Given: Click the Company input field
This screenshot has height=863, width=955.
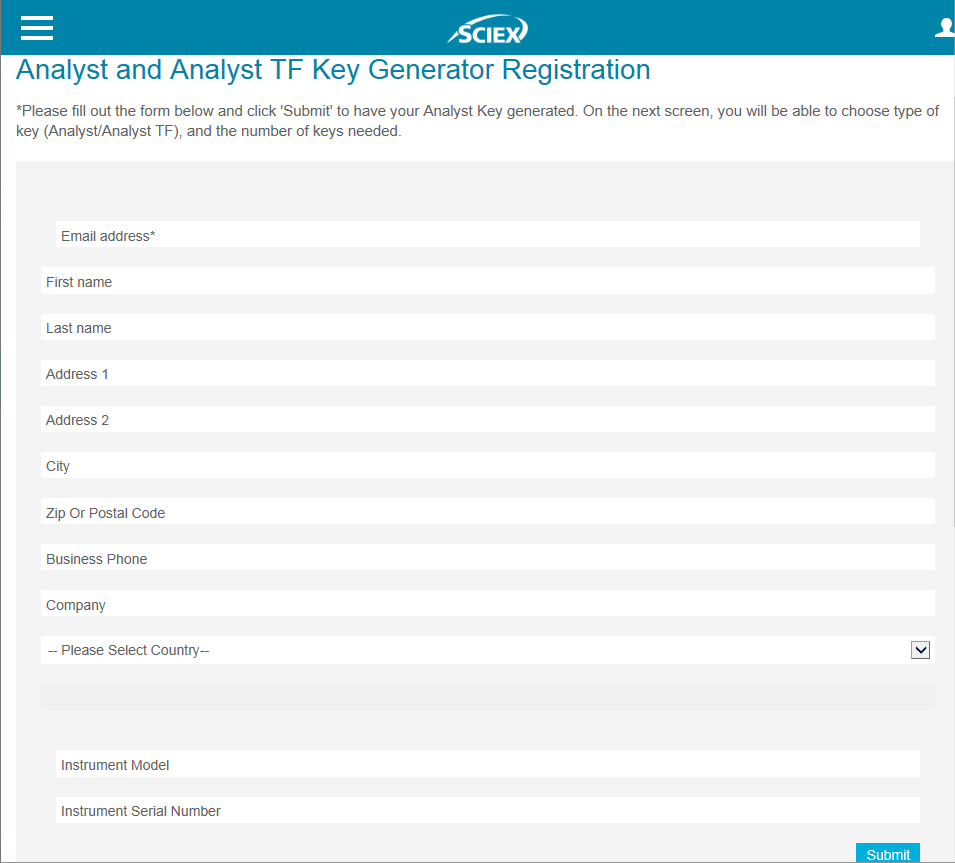Looking at the screenshot, I should (487, 604).
